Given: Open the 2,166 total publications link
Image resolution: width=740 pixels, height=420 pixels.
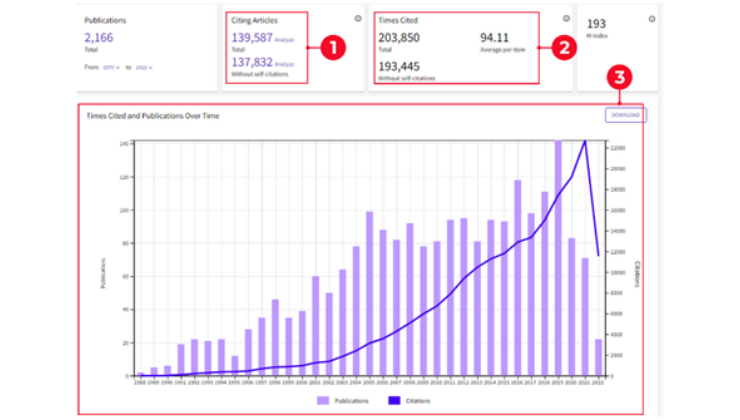Looking at the screenshot, I should [99, 37].
